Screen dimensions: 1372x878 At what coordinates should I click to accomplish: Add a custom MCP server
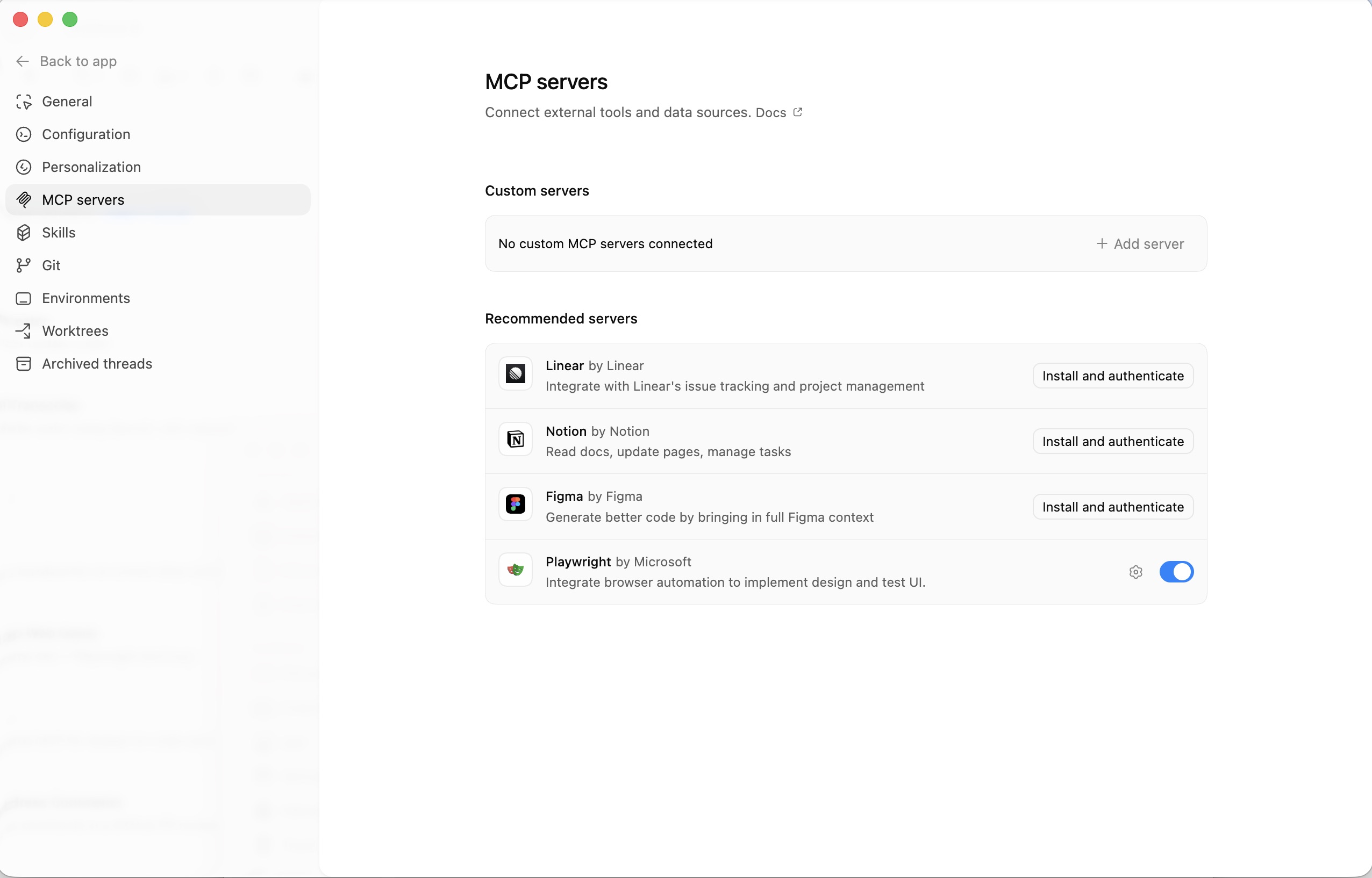1140,243
